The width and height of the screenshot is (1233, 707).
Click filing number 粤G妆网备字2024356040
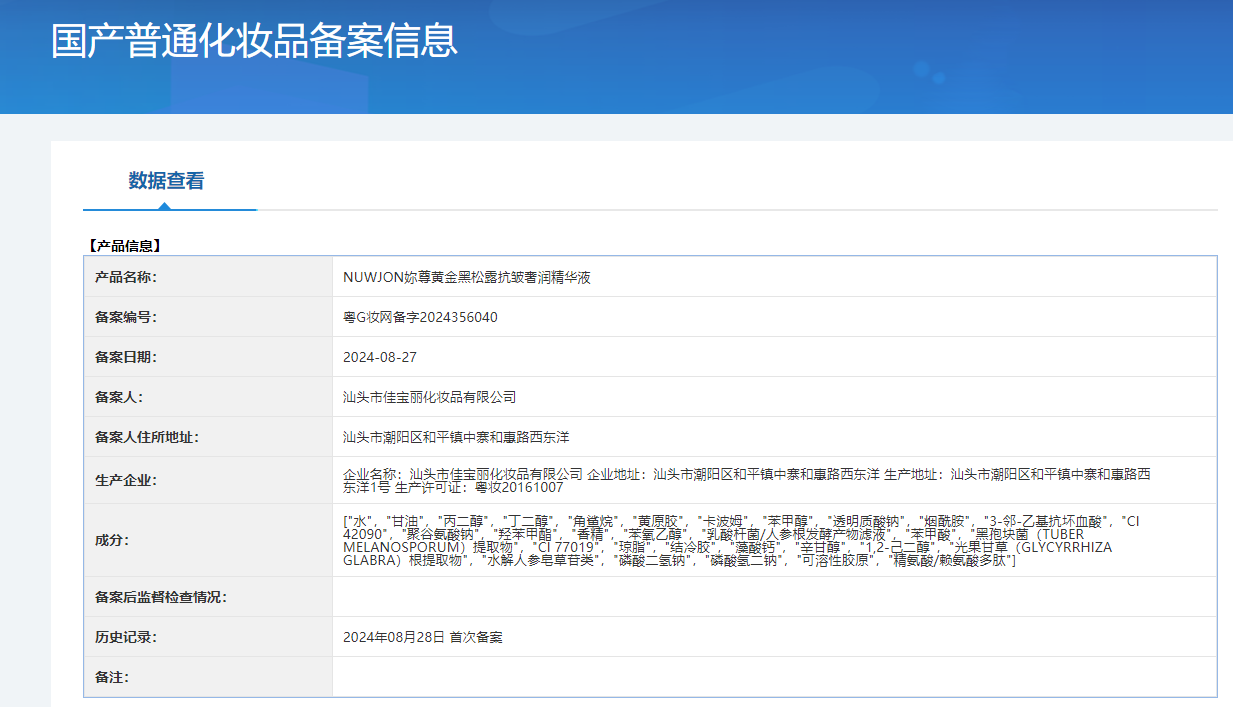click(420, 317)
